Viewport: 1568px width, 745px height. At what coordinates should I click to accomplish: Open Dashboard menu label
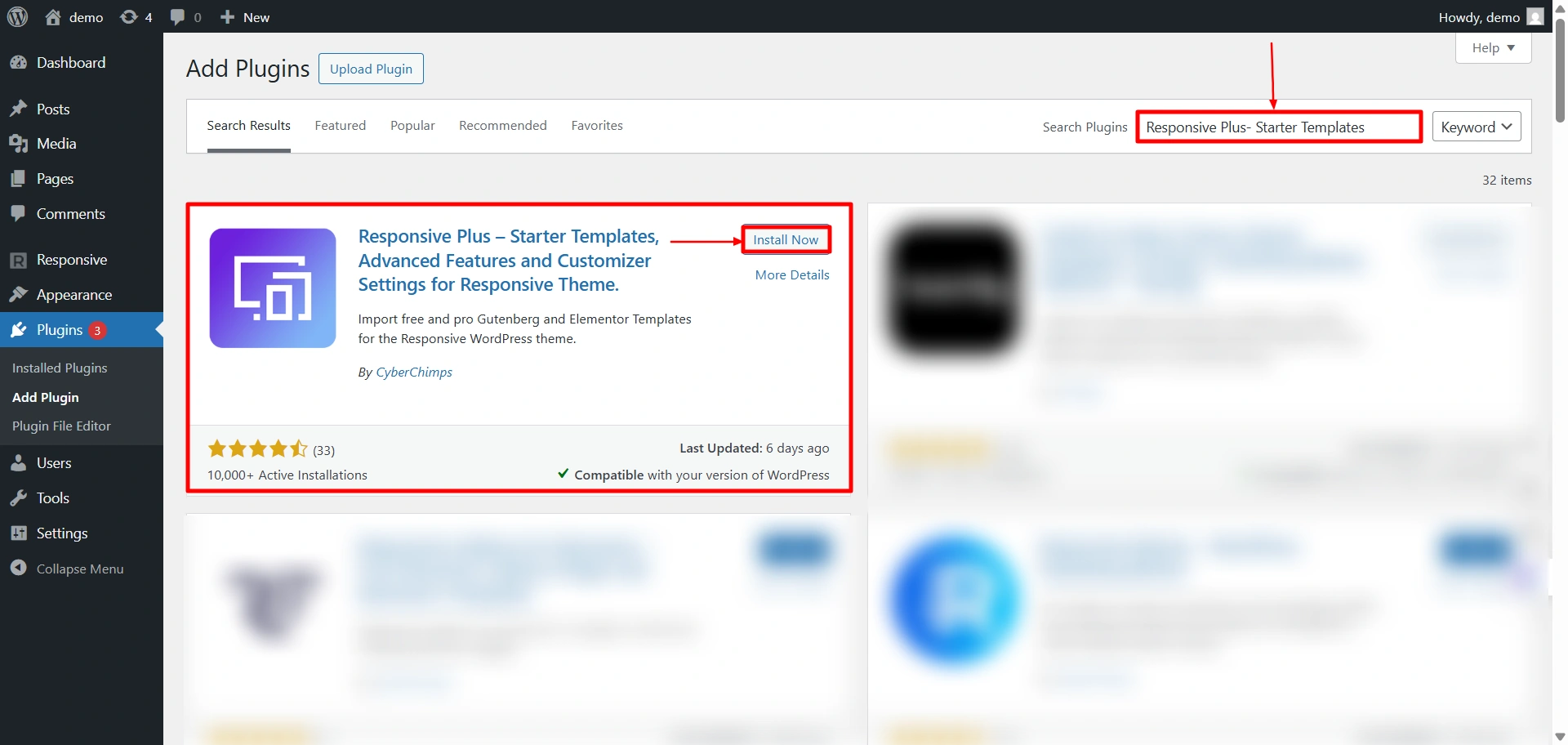71,63
